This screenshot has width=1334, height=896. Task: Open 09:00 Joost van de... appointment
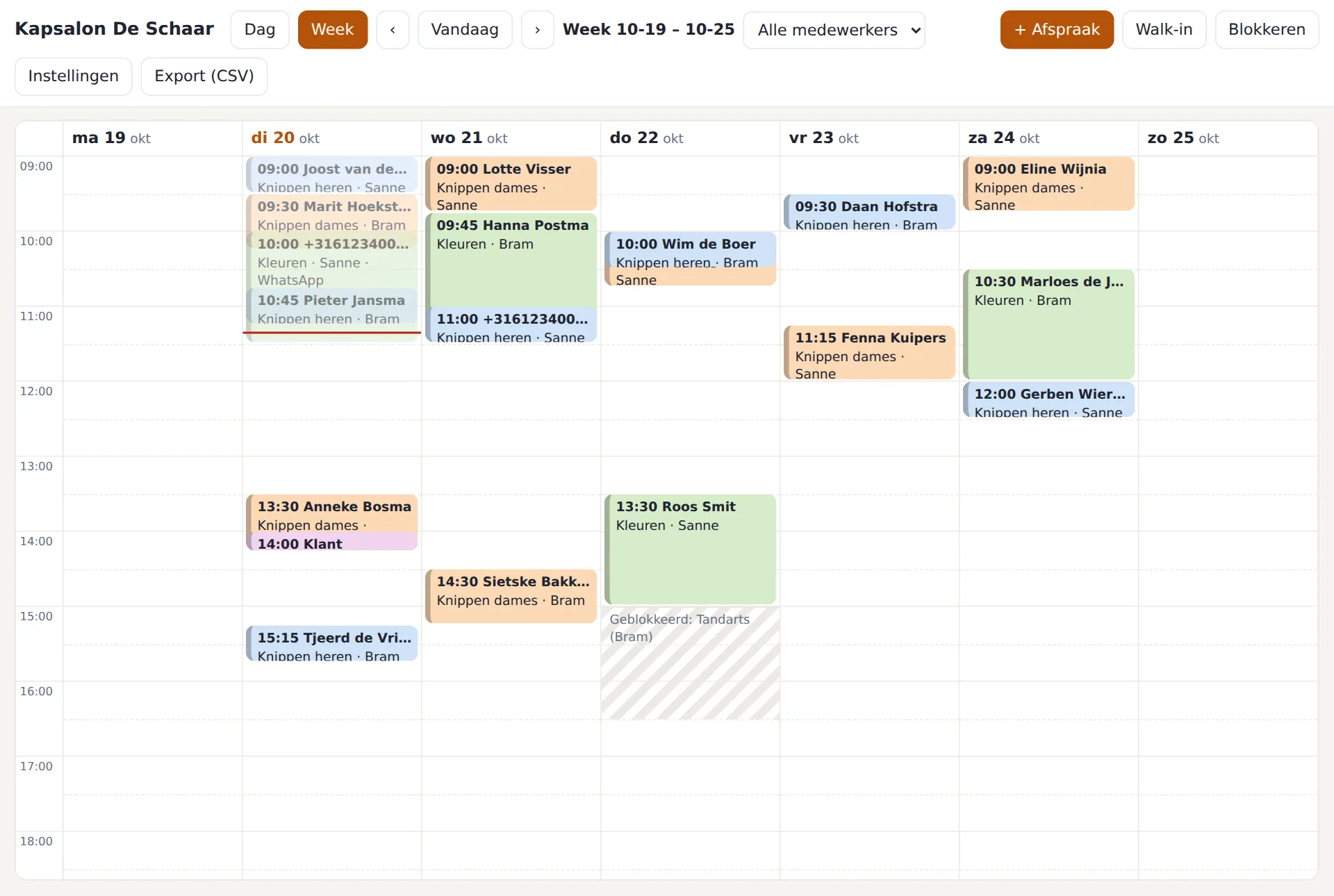pyautogui.click(x=331, y=175)
